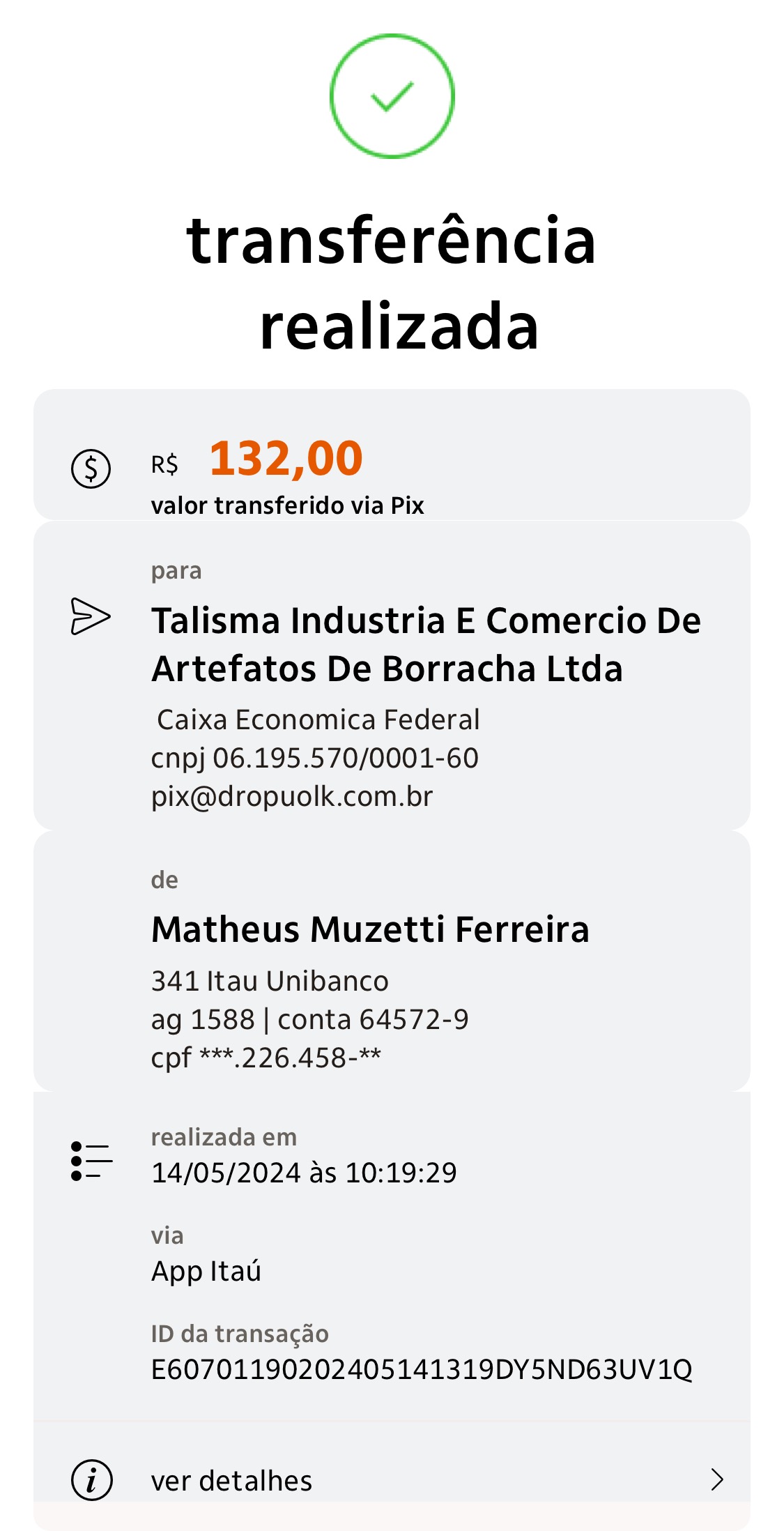Click the Caixa Economica Federal bank name
Viewport: 784px width, 1531px height.
[x=318, y=719]
